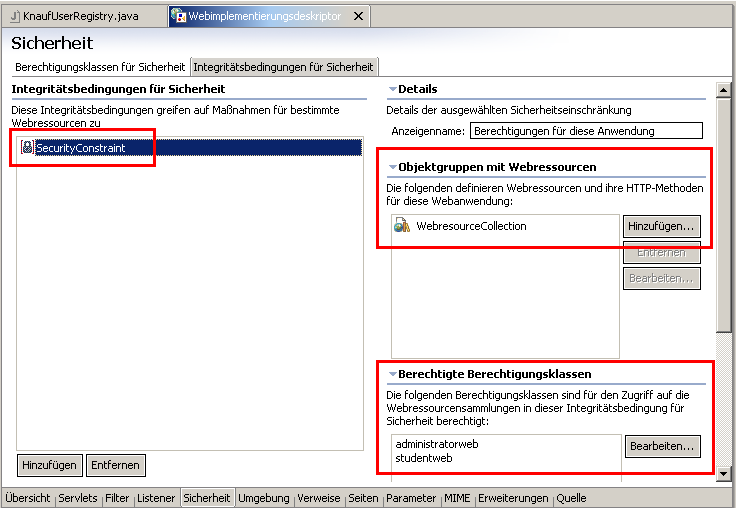Click the vertical scrollbar thumb in Details pane
736x508 pixels.
723,215
